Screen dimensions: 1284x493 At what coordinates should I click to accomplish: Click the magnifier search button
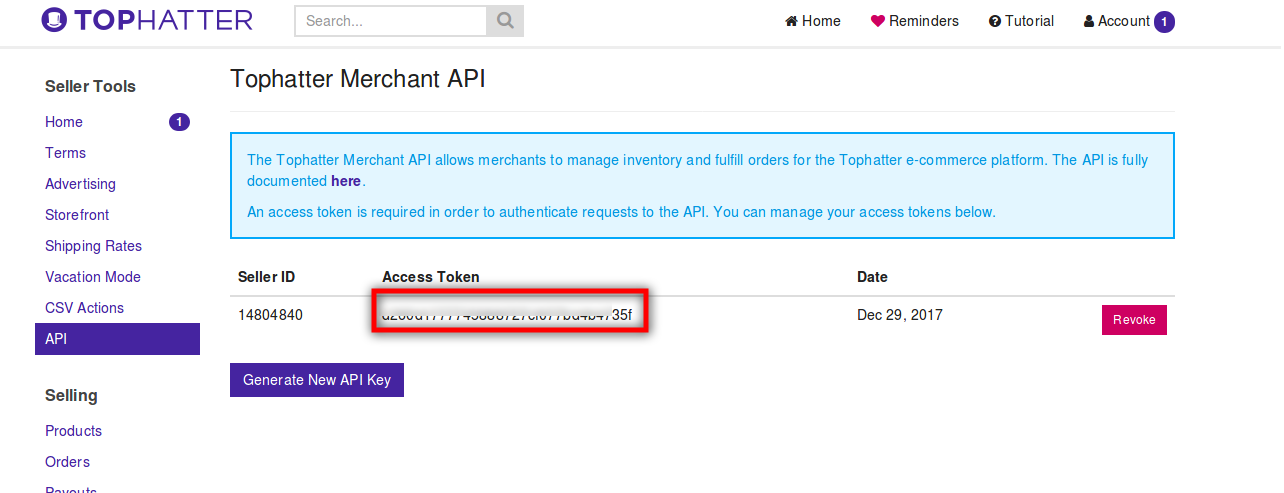point(505,21)
